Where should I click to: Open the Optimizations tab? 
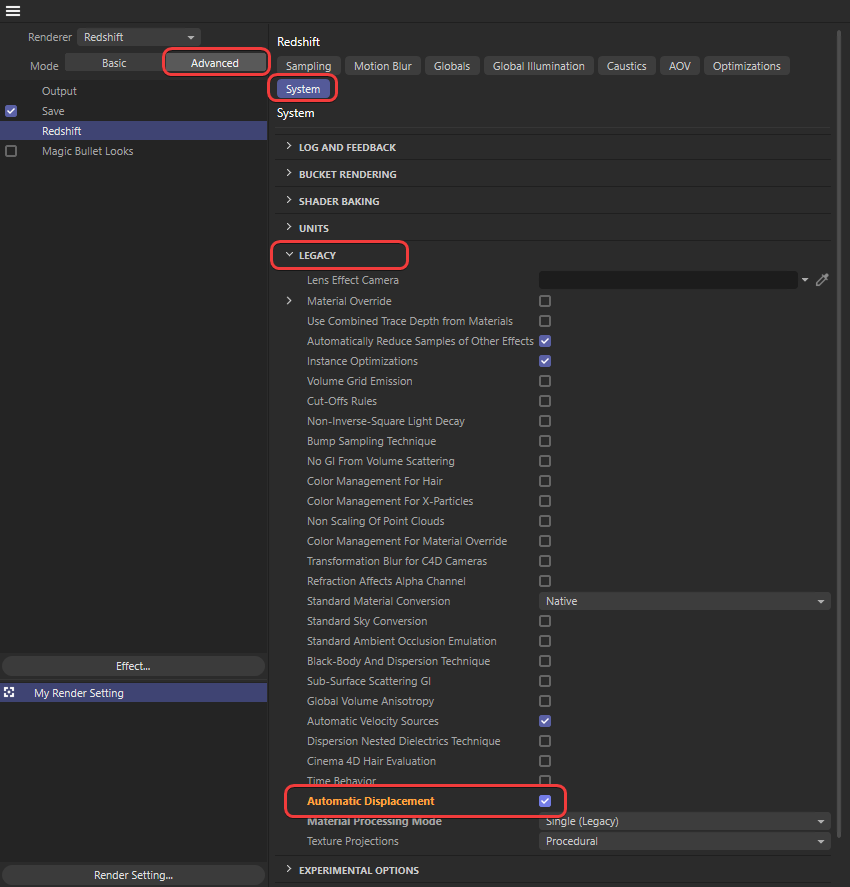[747, 66]
